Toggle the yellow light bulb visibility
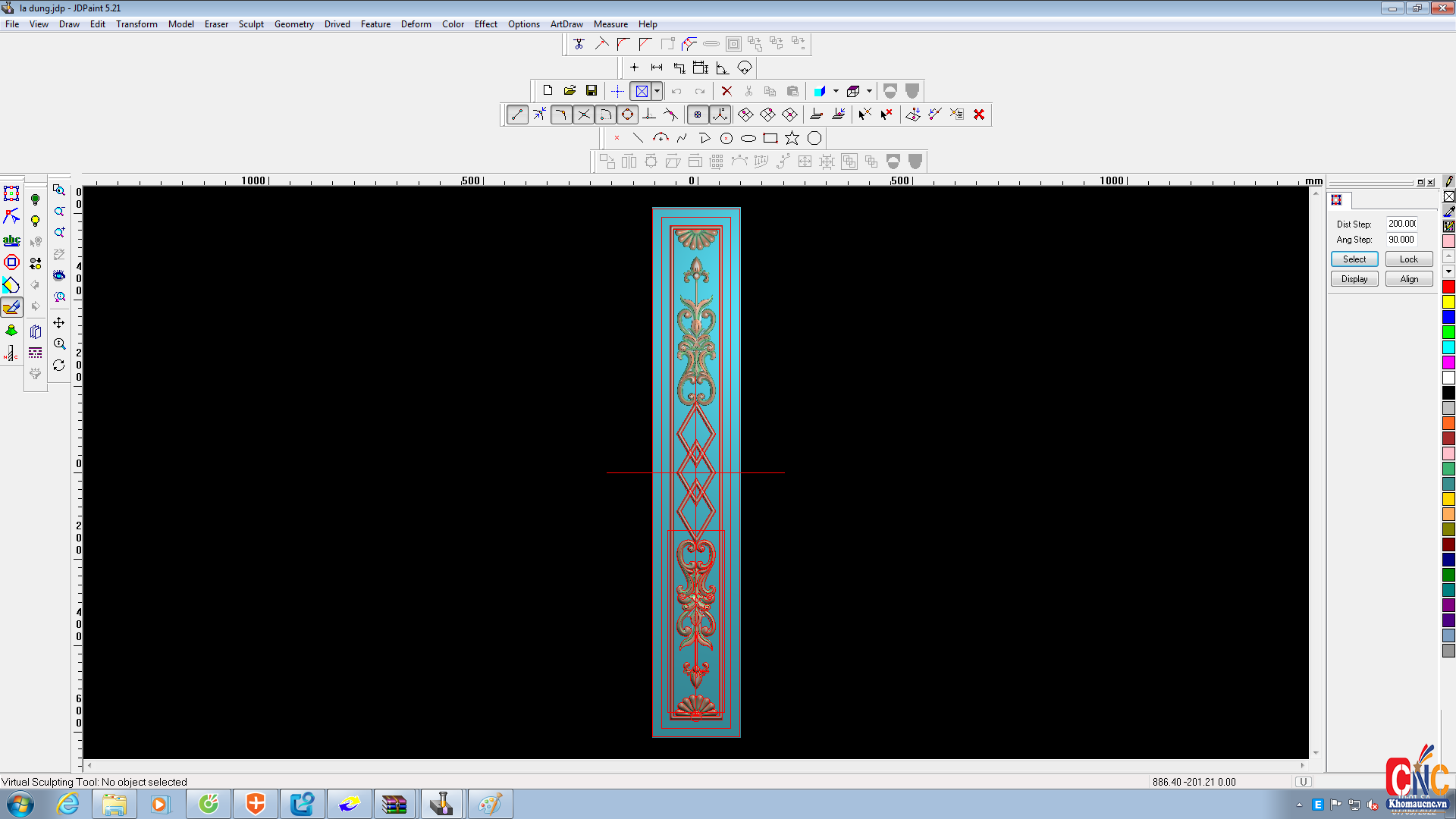Screen dimensions: 1456x819 point(35,221)
